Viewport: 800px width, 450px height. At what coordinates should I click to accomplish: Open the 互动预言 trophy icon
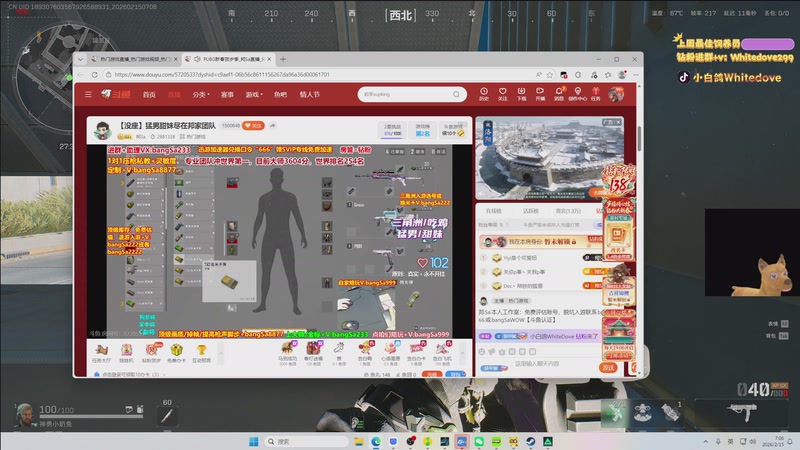point(202,353)
